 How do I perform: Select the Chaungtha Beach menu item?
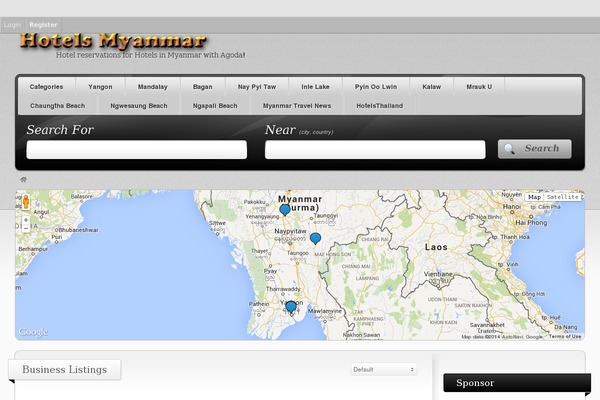tap(57, 106)
